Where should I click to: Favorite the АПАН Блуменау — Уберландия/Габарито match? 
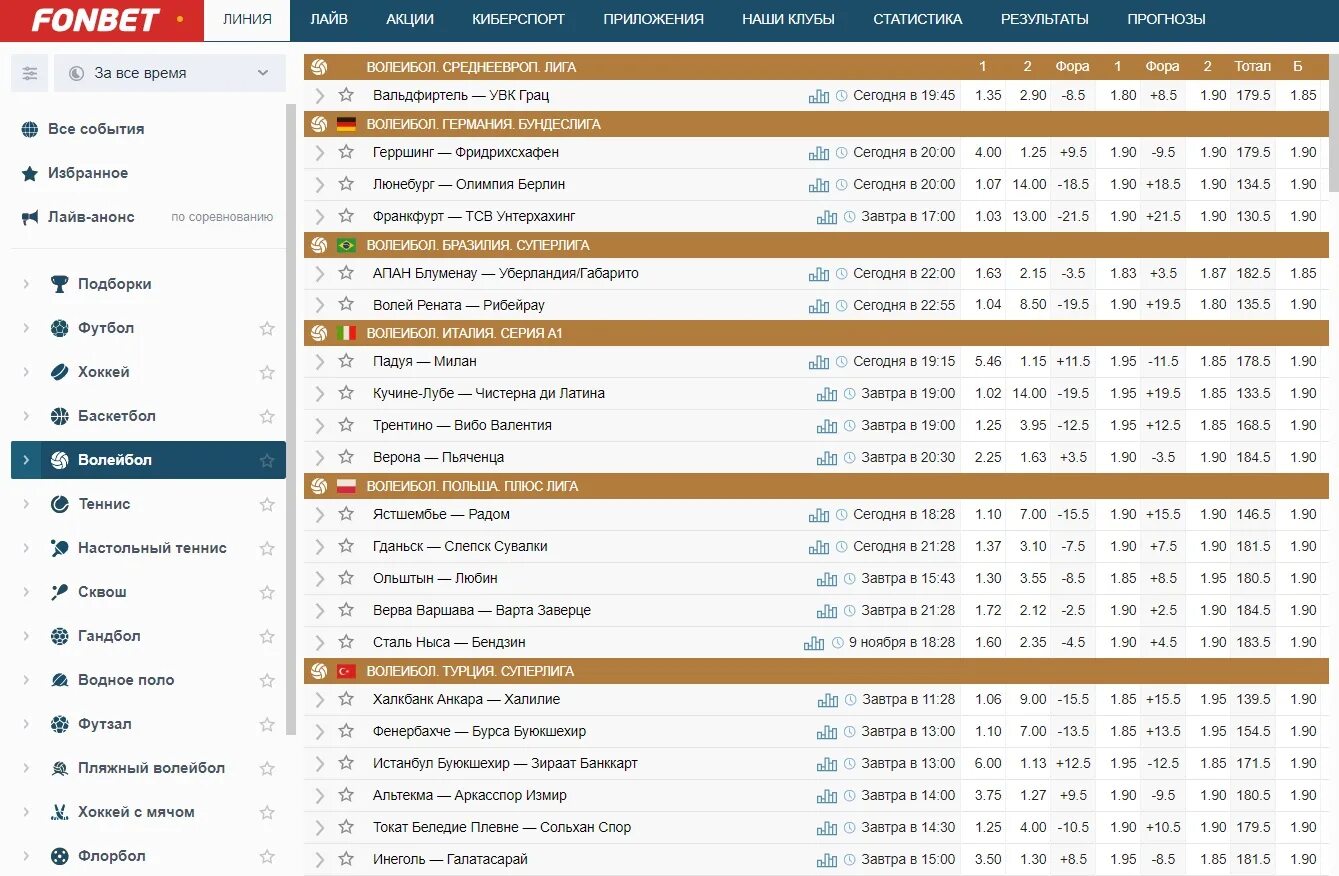click(346, 273)
